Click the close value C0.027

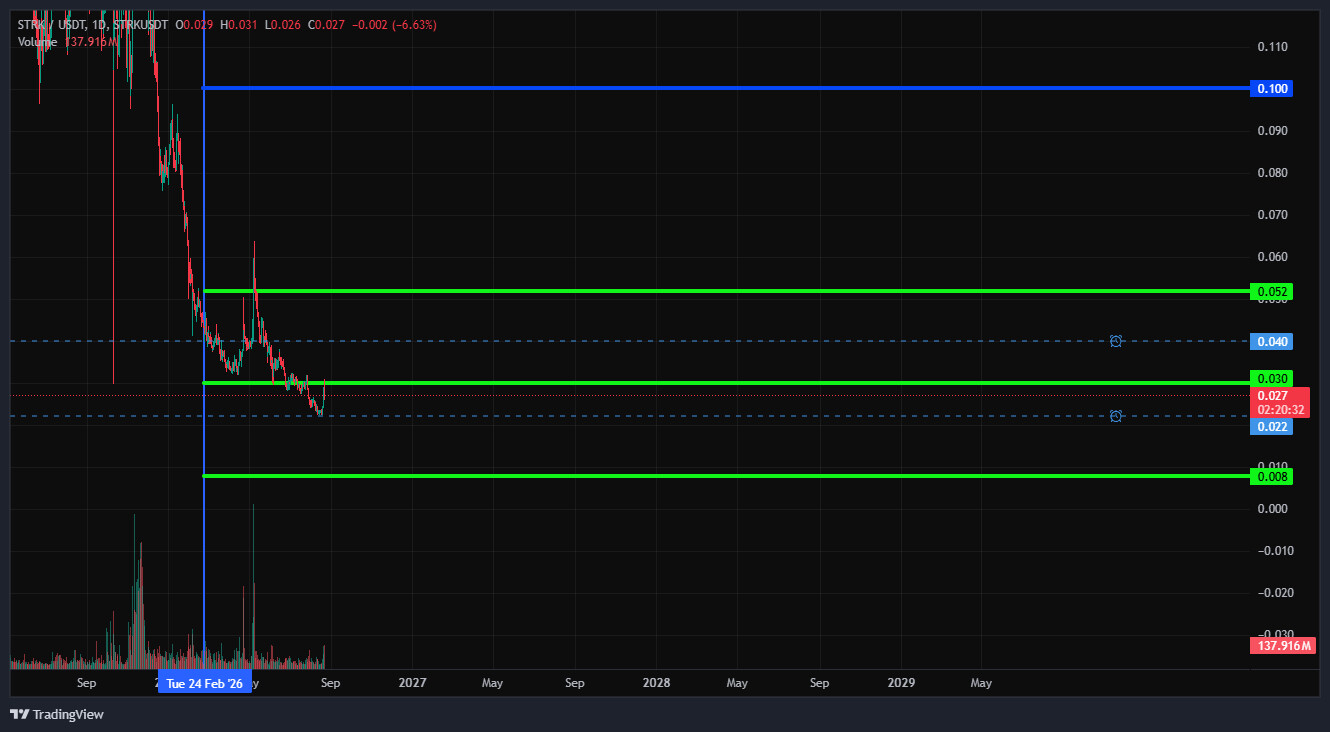[326, 24]
